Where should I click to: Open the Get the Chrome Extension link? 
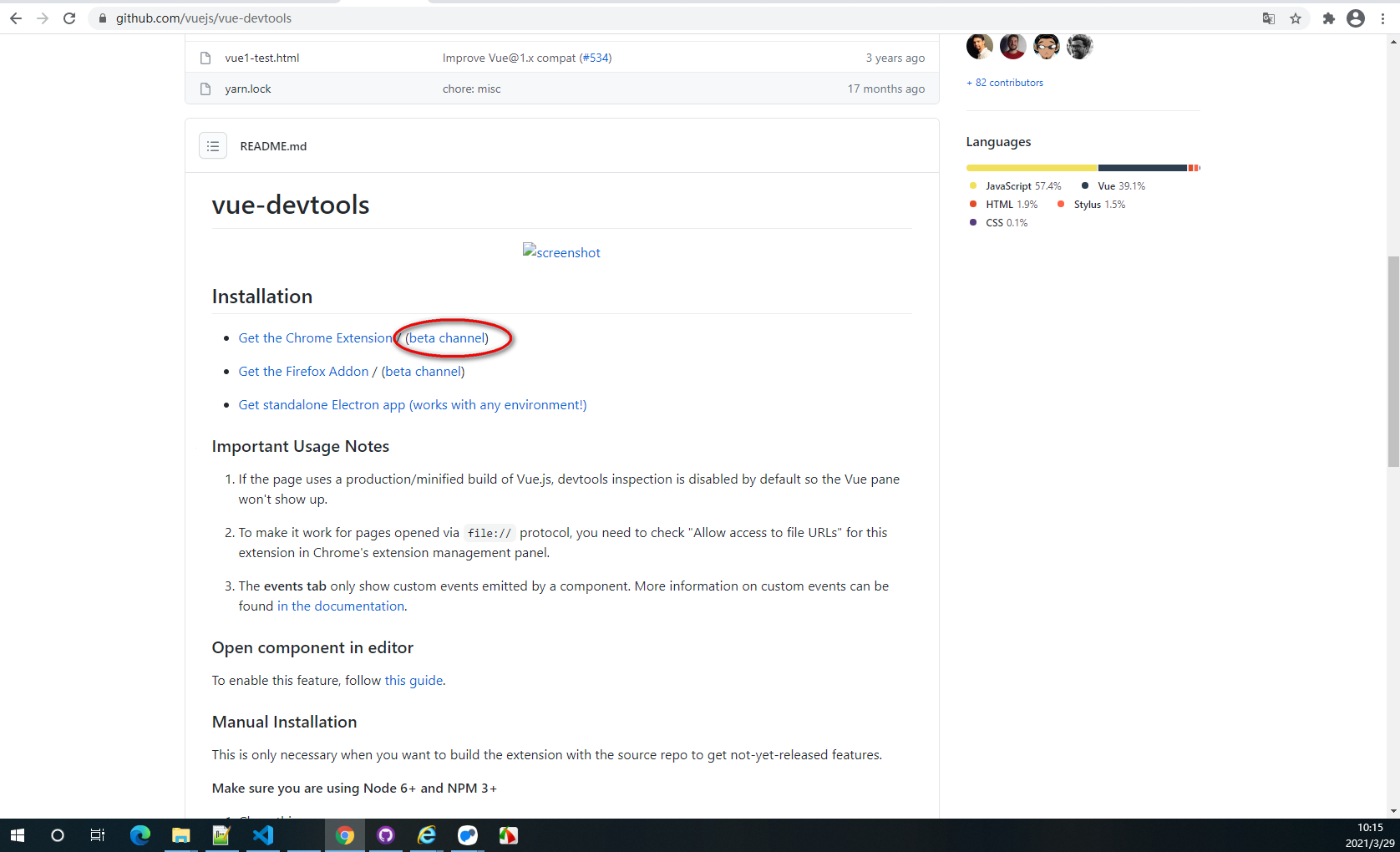tap(315, 337)
